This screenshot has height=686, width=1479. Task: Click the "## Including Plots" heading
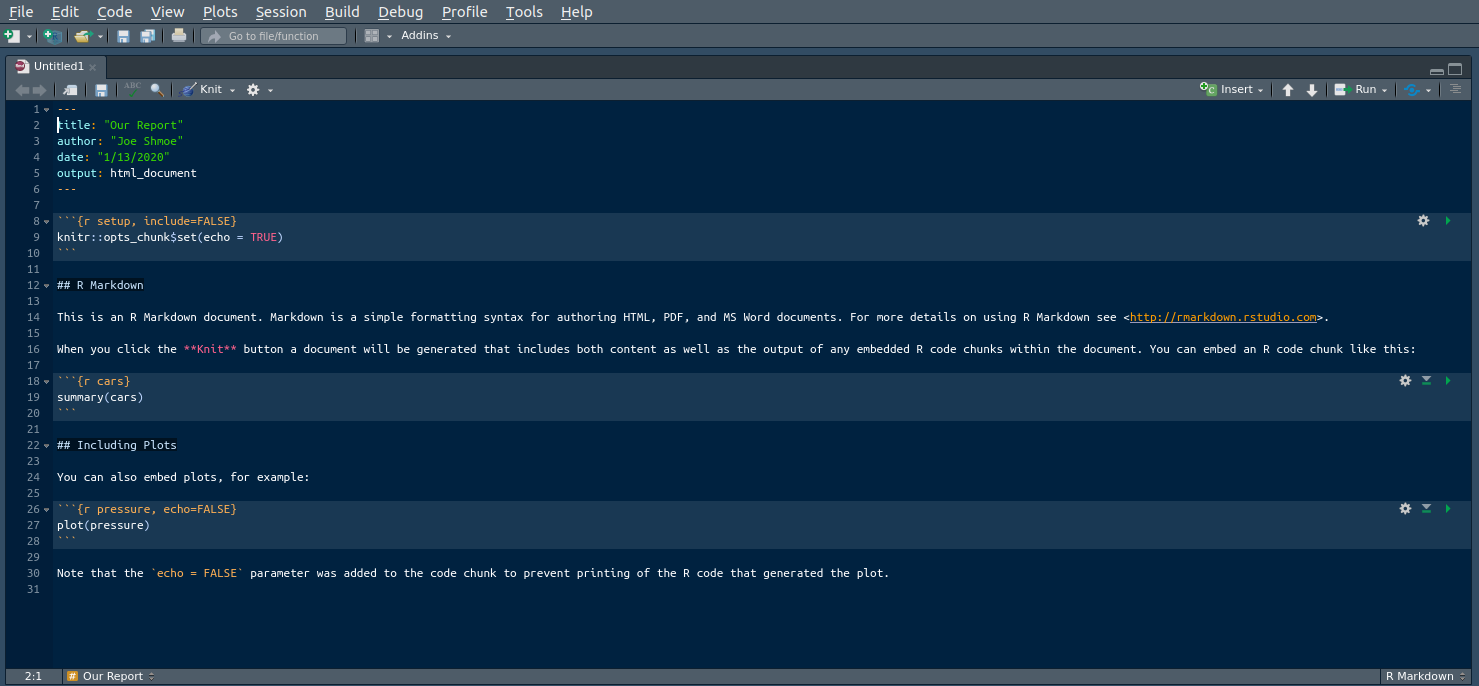click(117, 445)
